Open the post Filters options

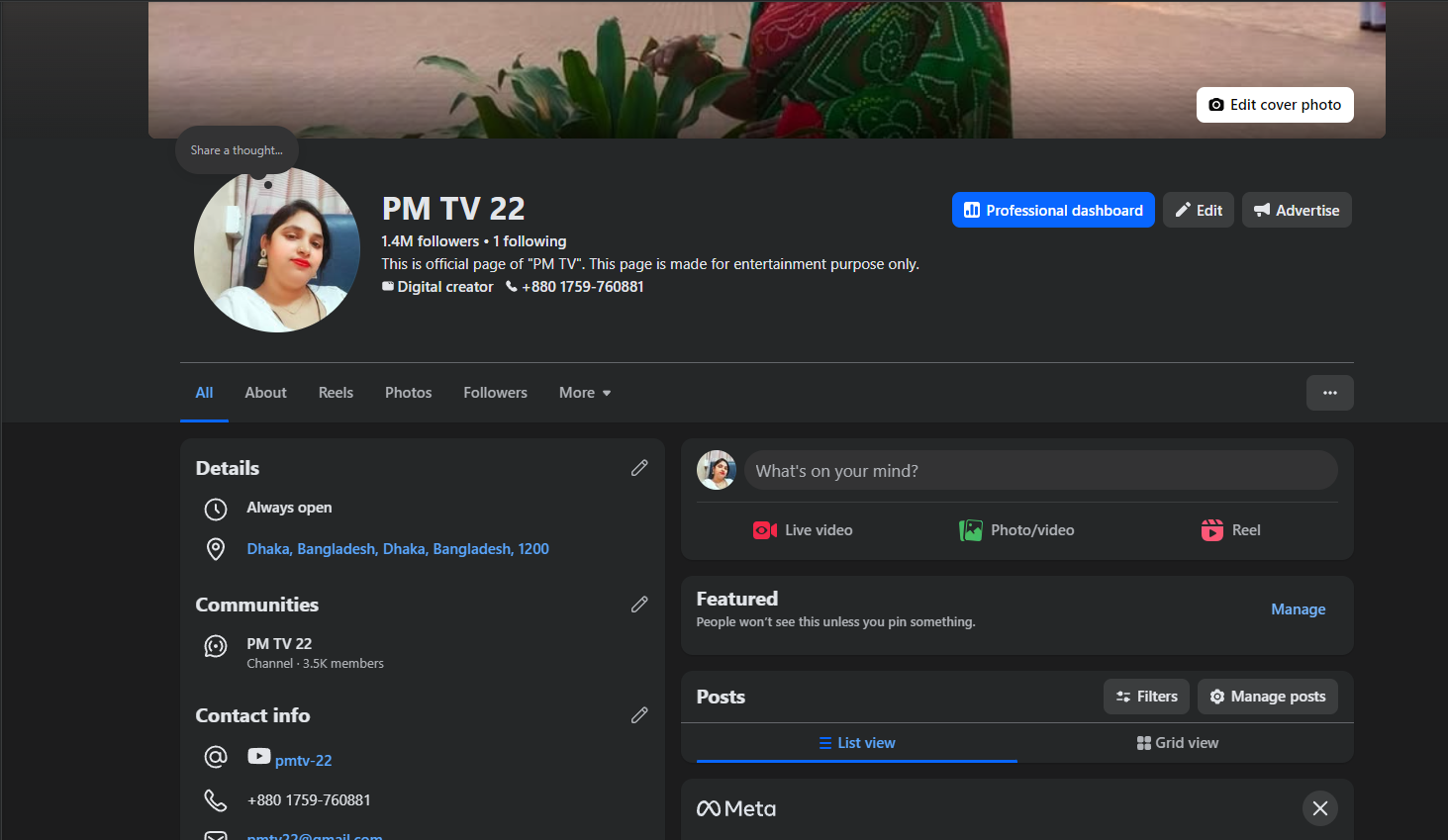click(x=1146, y=697)
